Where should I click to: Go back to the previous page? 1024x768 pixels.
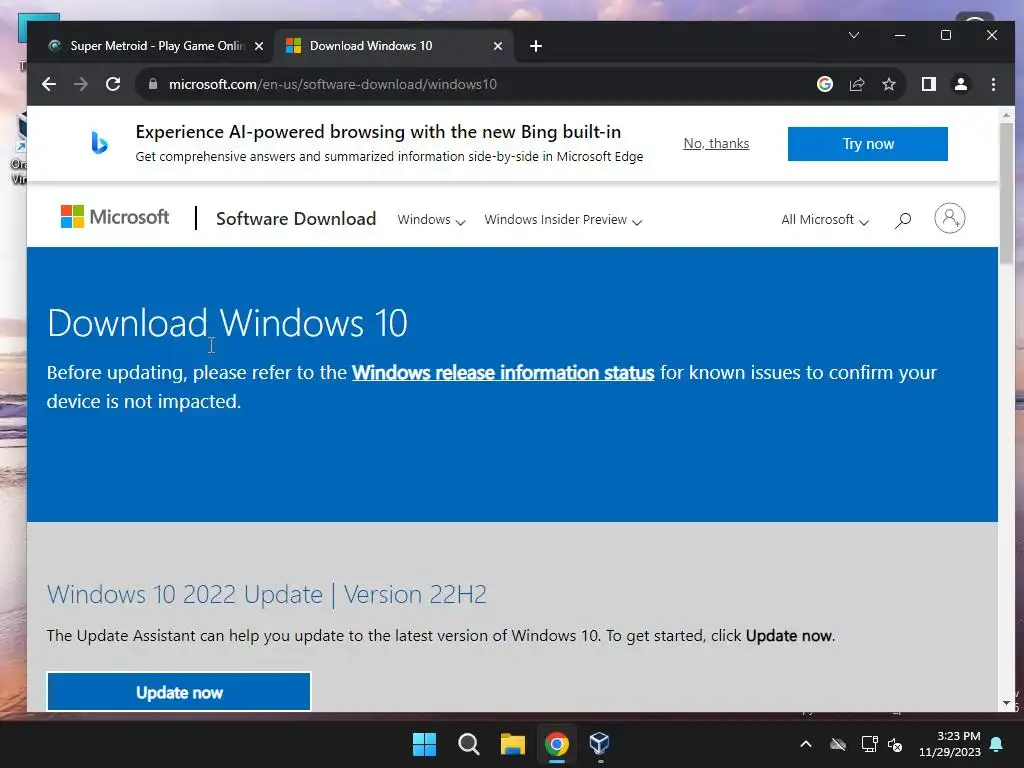point(49,84)
